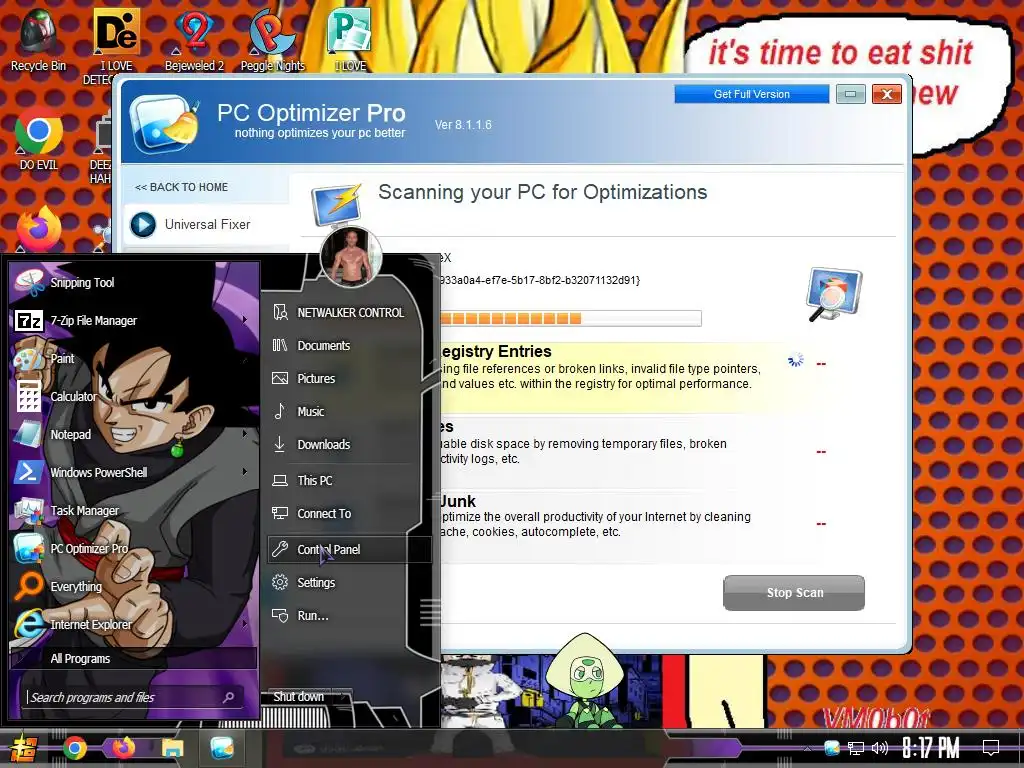Switch to PC Optimizer taskbar button
The height and width of the screenshot is (768, 1024).
pos(222,748)
